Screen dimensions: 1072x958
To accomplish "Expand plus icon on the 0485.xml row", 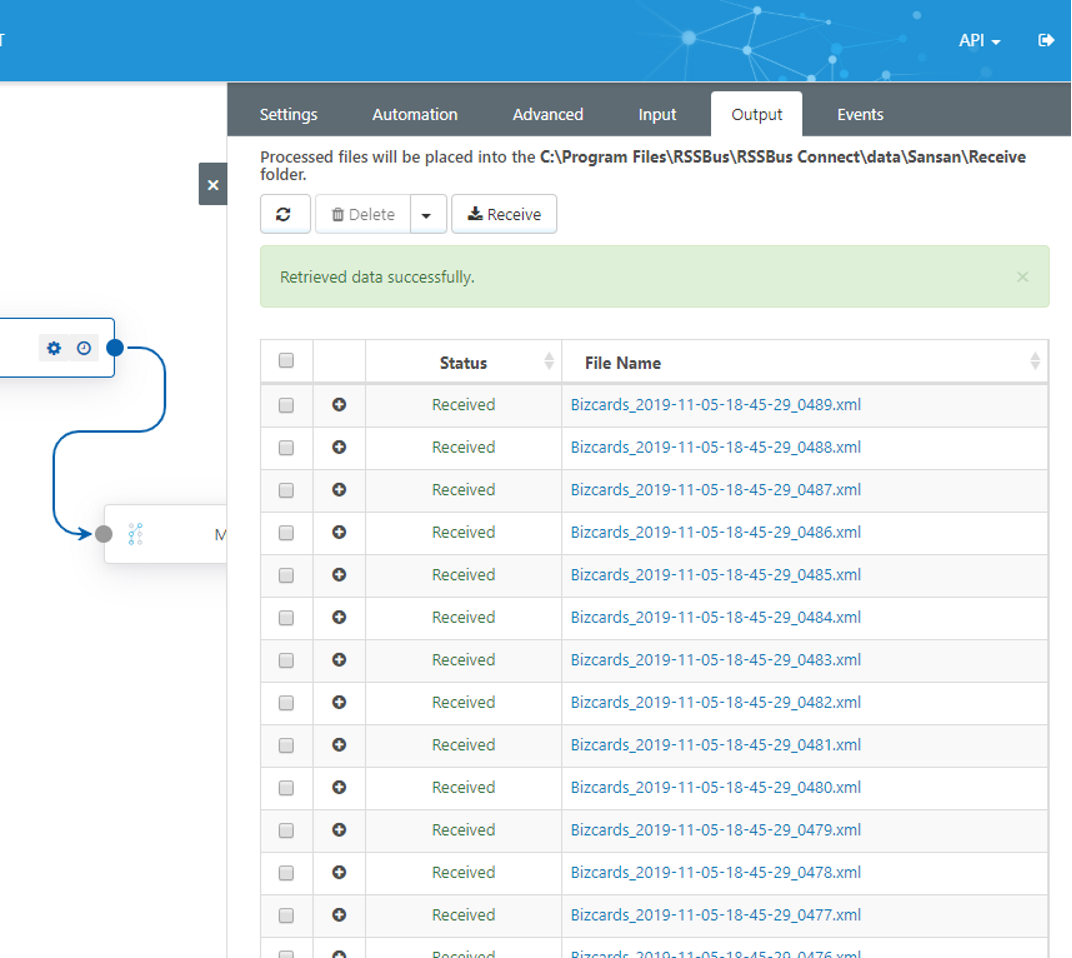I will tap(339, 575).
